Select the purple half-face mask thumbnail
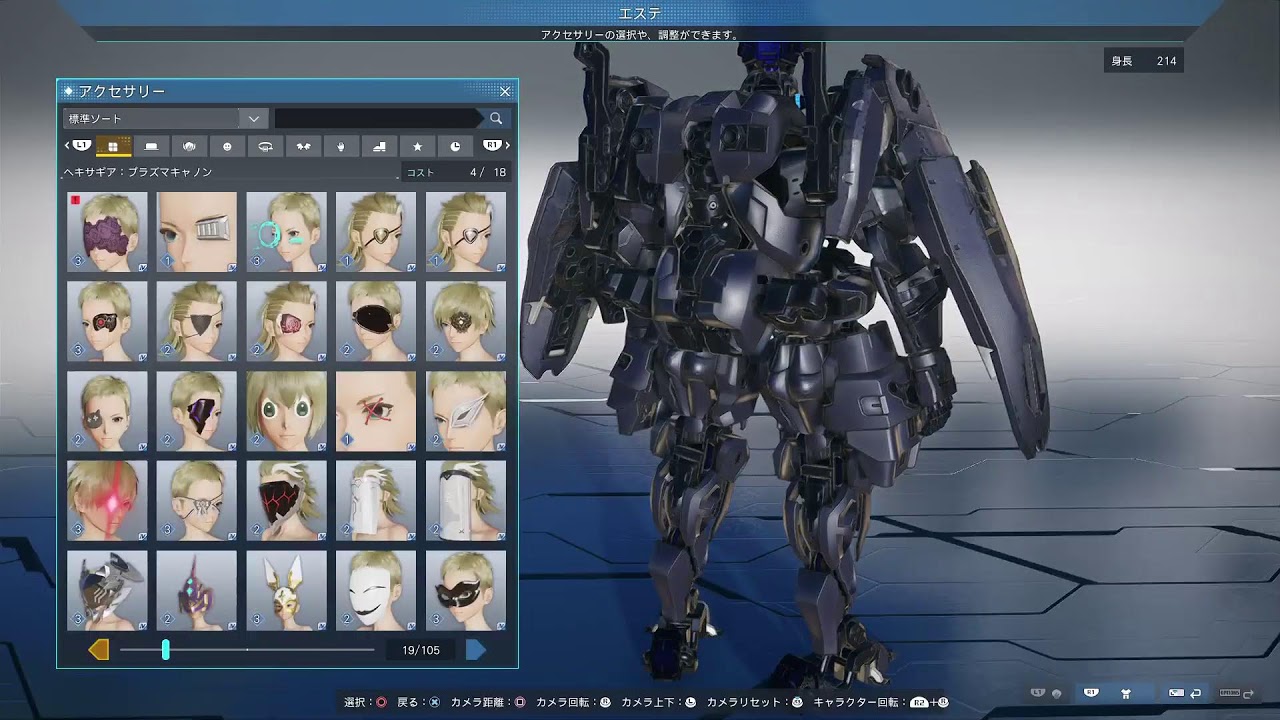Image resolution: width=1280 pixels, height=720 pixels. point(197,411)
